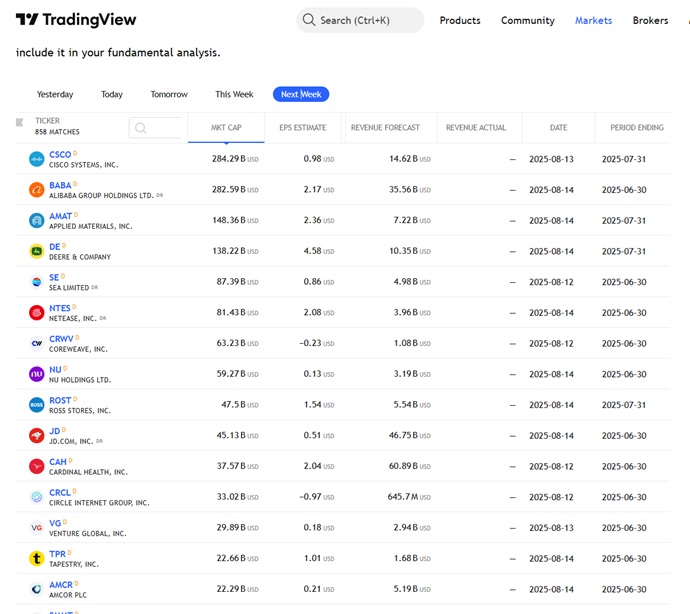This screenshot has height=614, width=690.
Task: Open the JD ticker link
Action: [55, 431]
